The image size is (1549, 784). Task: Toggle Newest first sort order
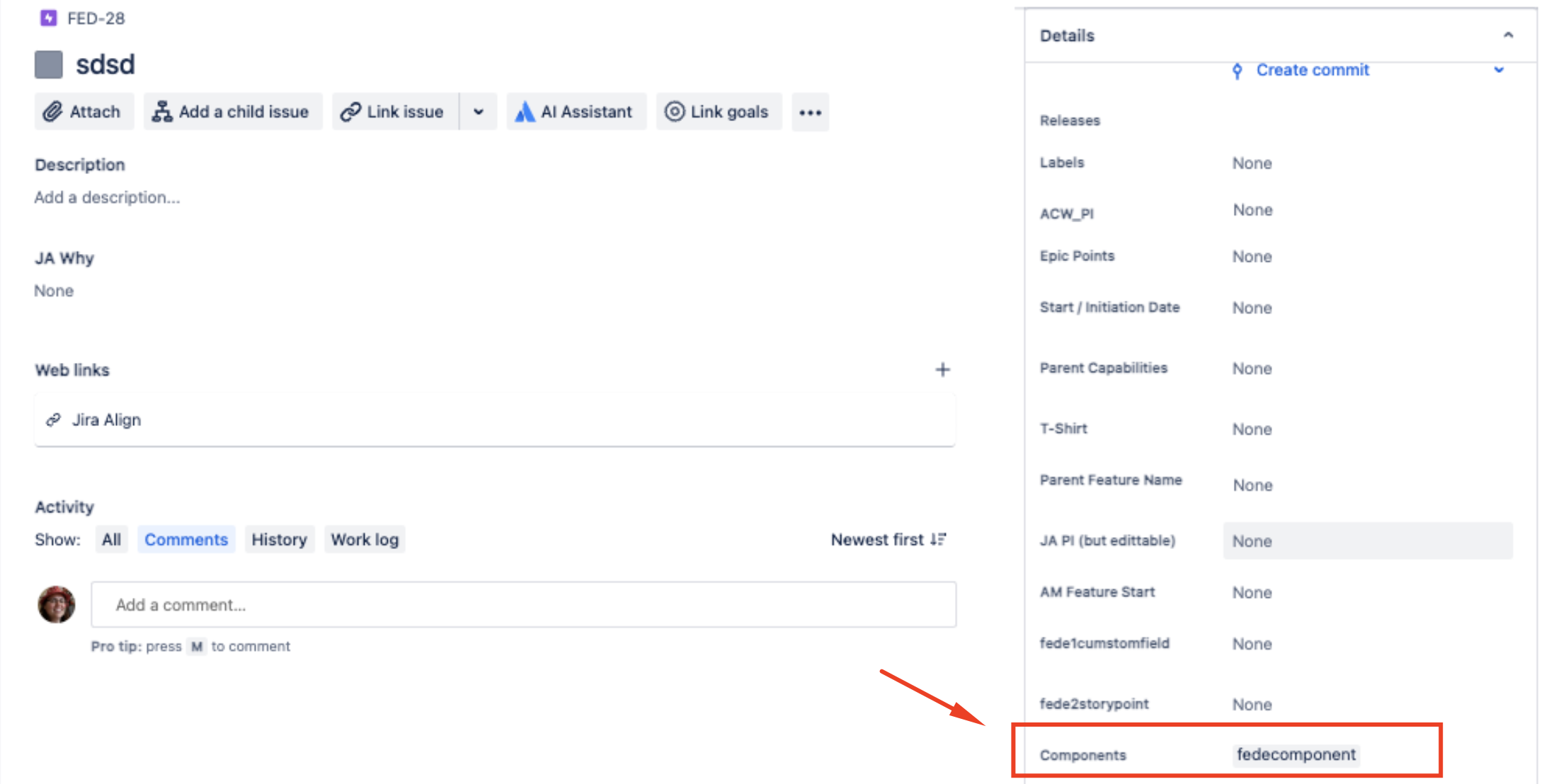[x=888, y=540]
